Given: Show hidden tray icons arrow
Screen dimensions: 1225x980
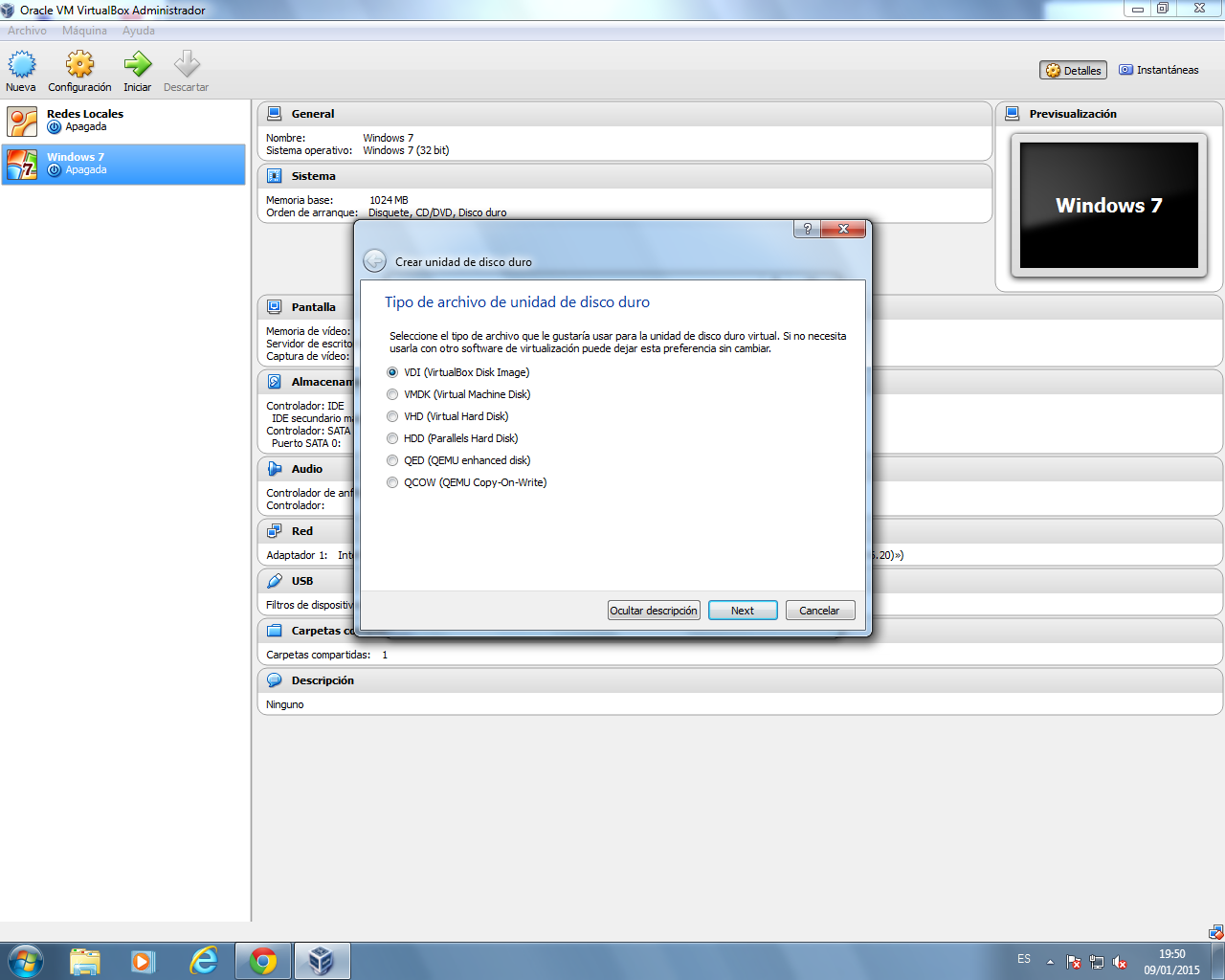Looking at the screenshot, I should 1050,962.
